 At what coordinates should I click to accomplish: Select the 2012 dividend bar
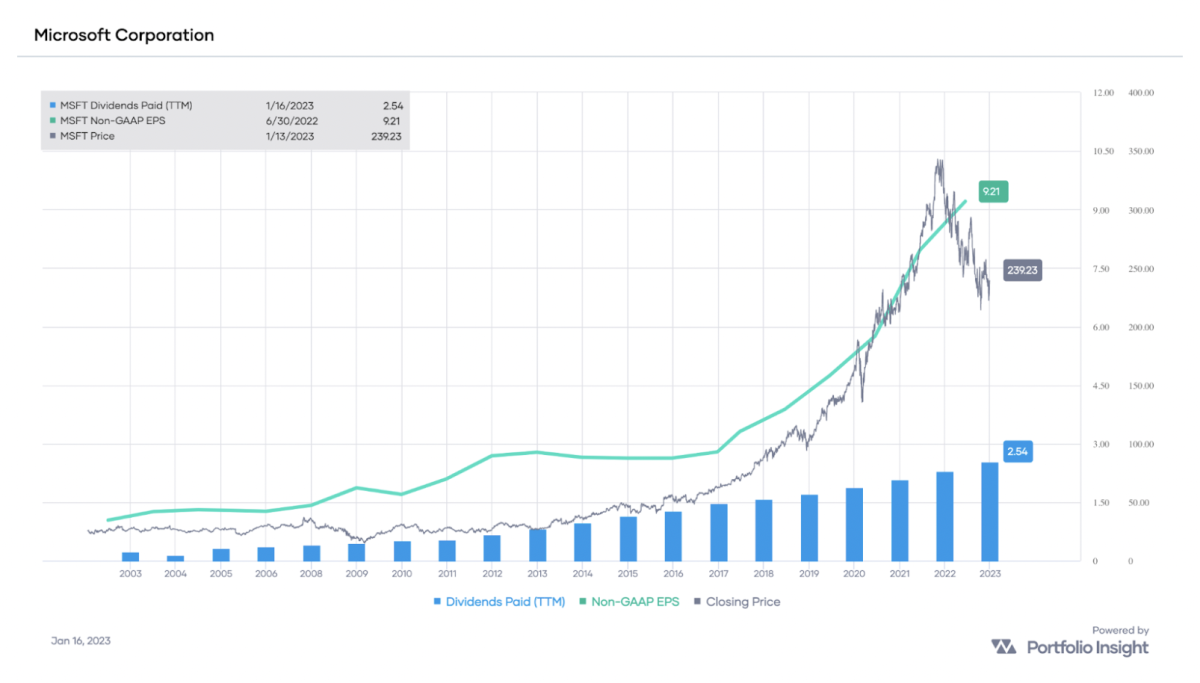pos(492,548)
